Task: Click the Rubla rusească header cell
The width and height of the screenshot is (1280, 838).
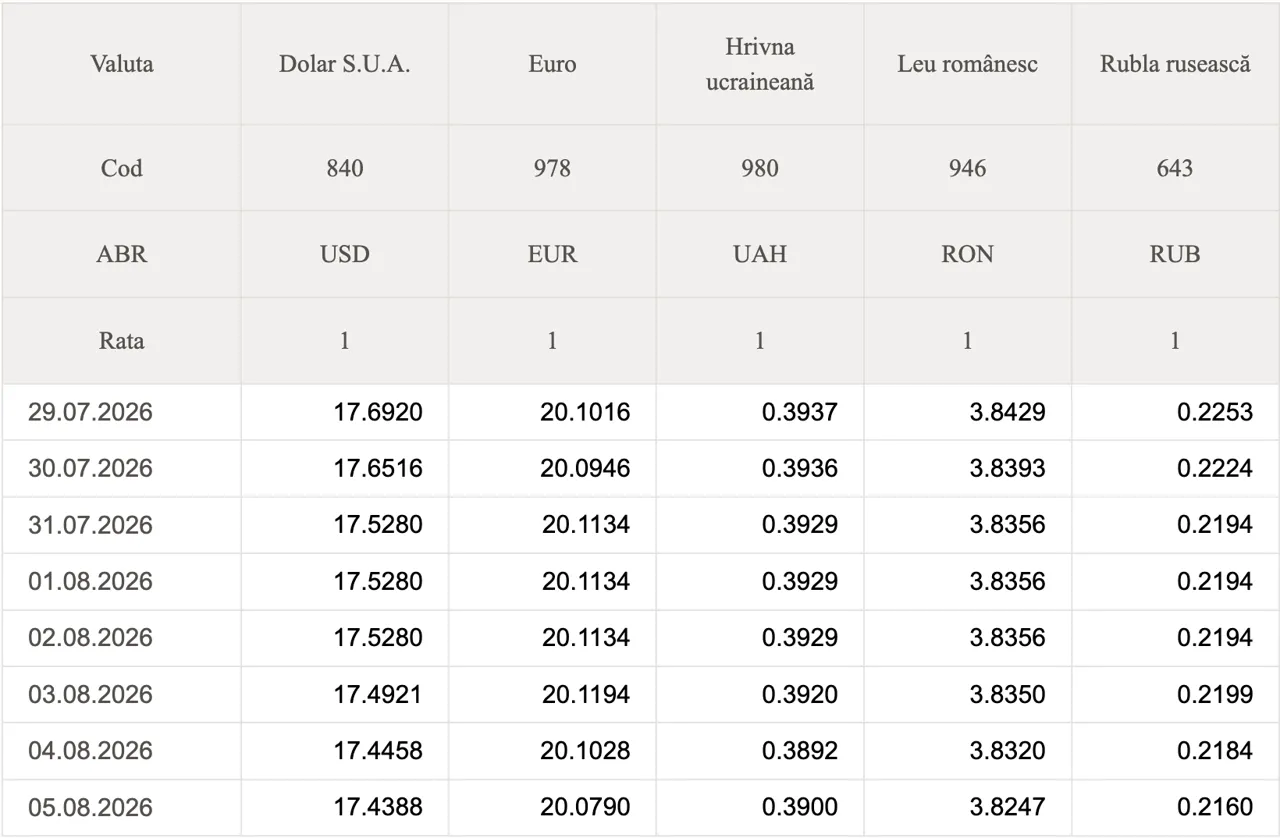Action: click(x=1175, y=64)
